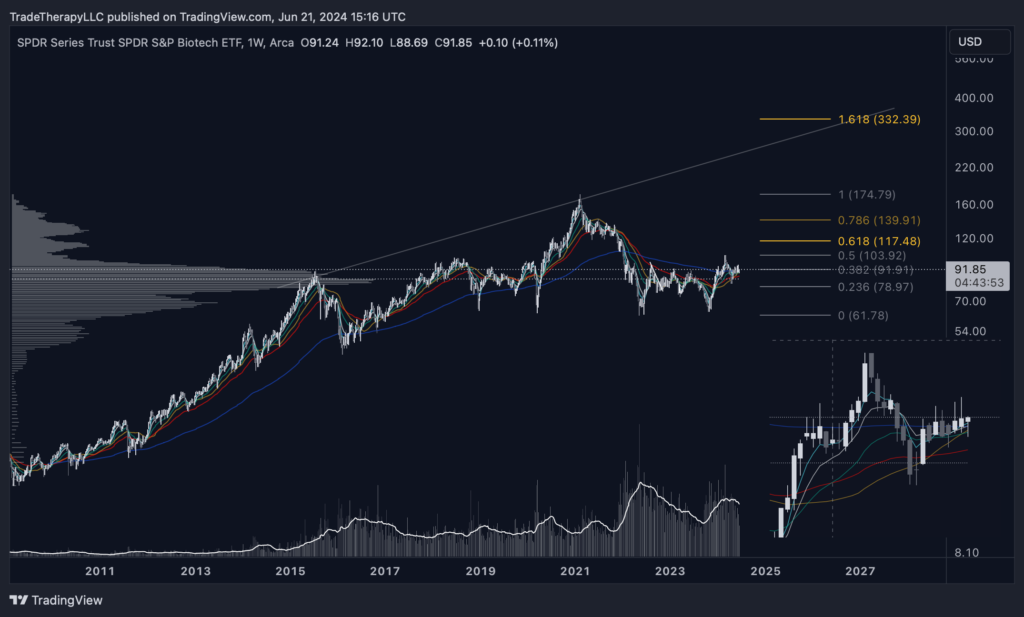Click the 0.236 (78.97) Fibonacci label
Screen dimensions: 1024x617
[877, 287]
